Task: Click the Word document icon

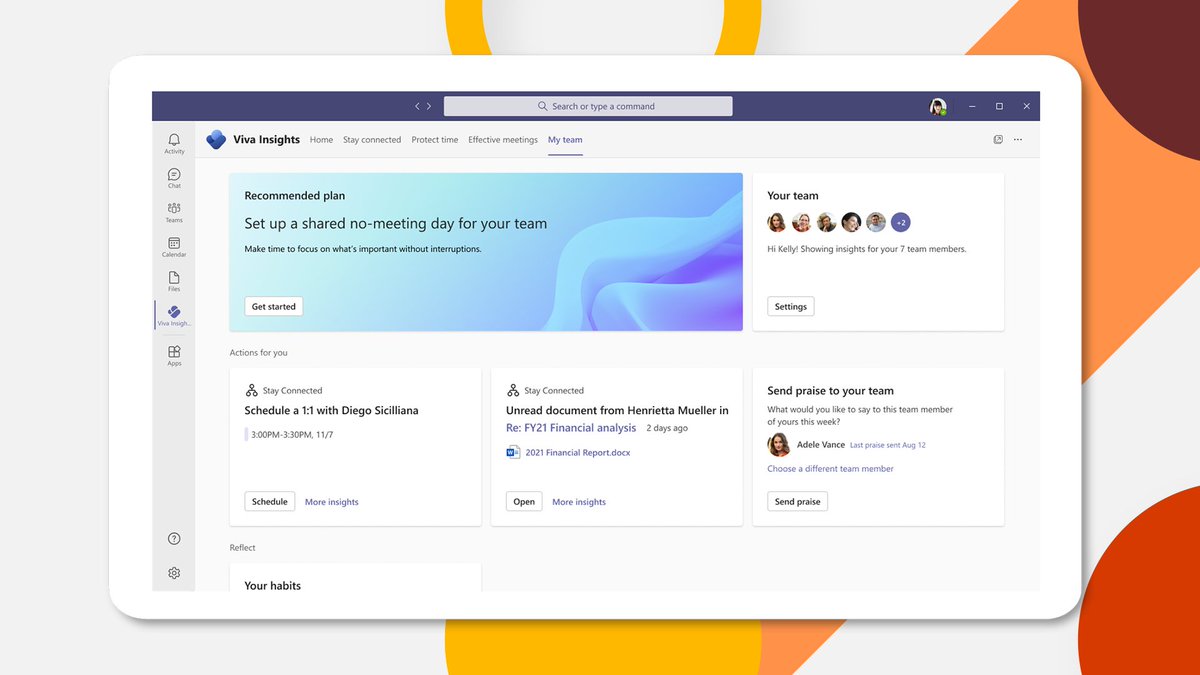Action: [513, 453]
